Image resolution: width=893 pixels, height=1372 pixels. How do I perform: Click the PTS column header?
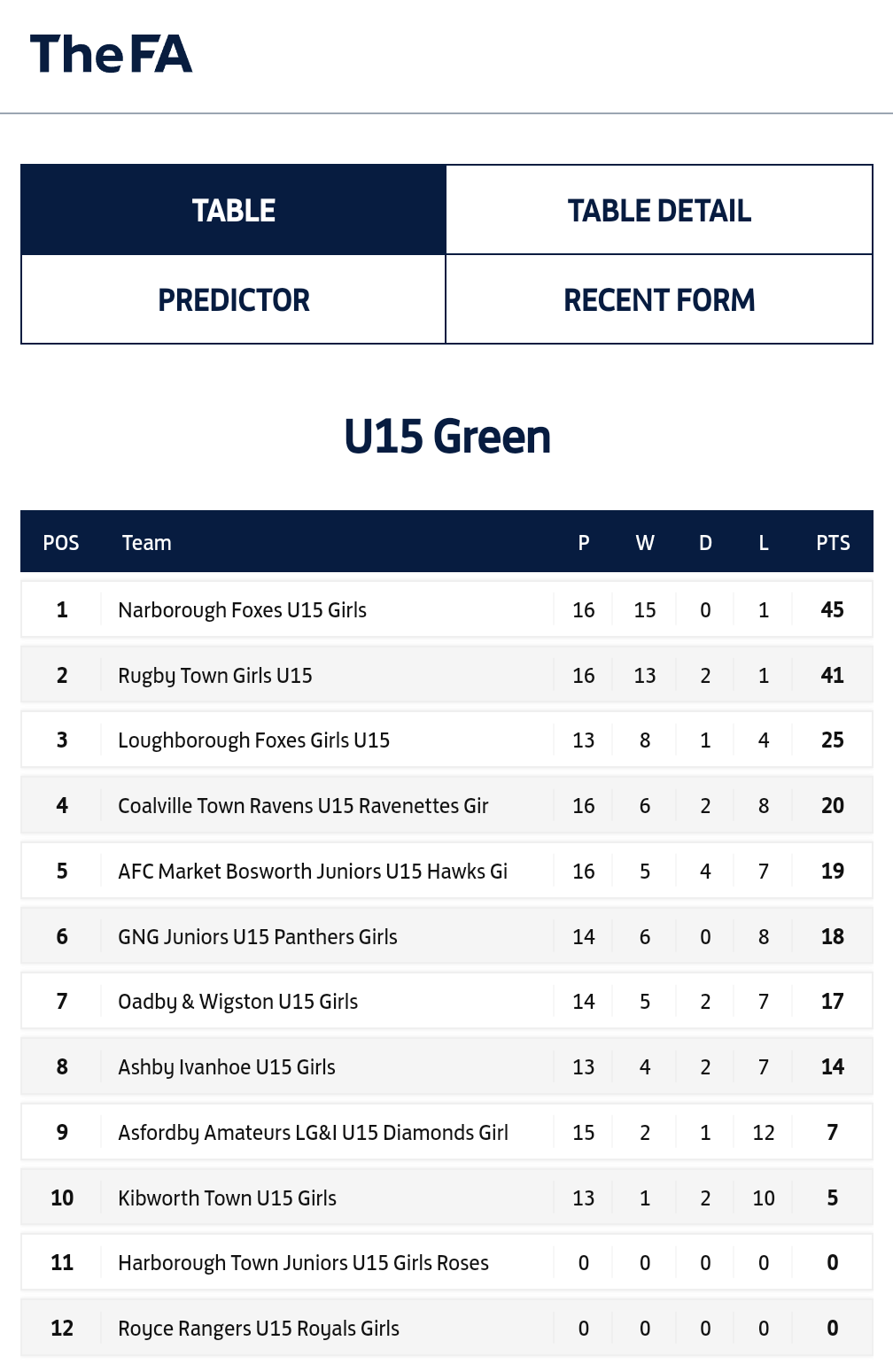click(x=833, y=543)
